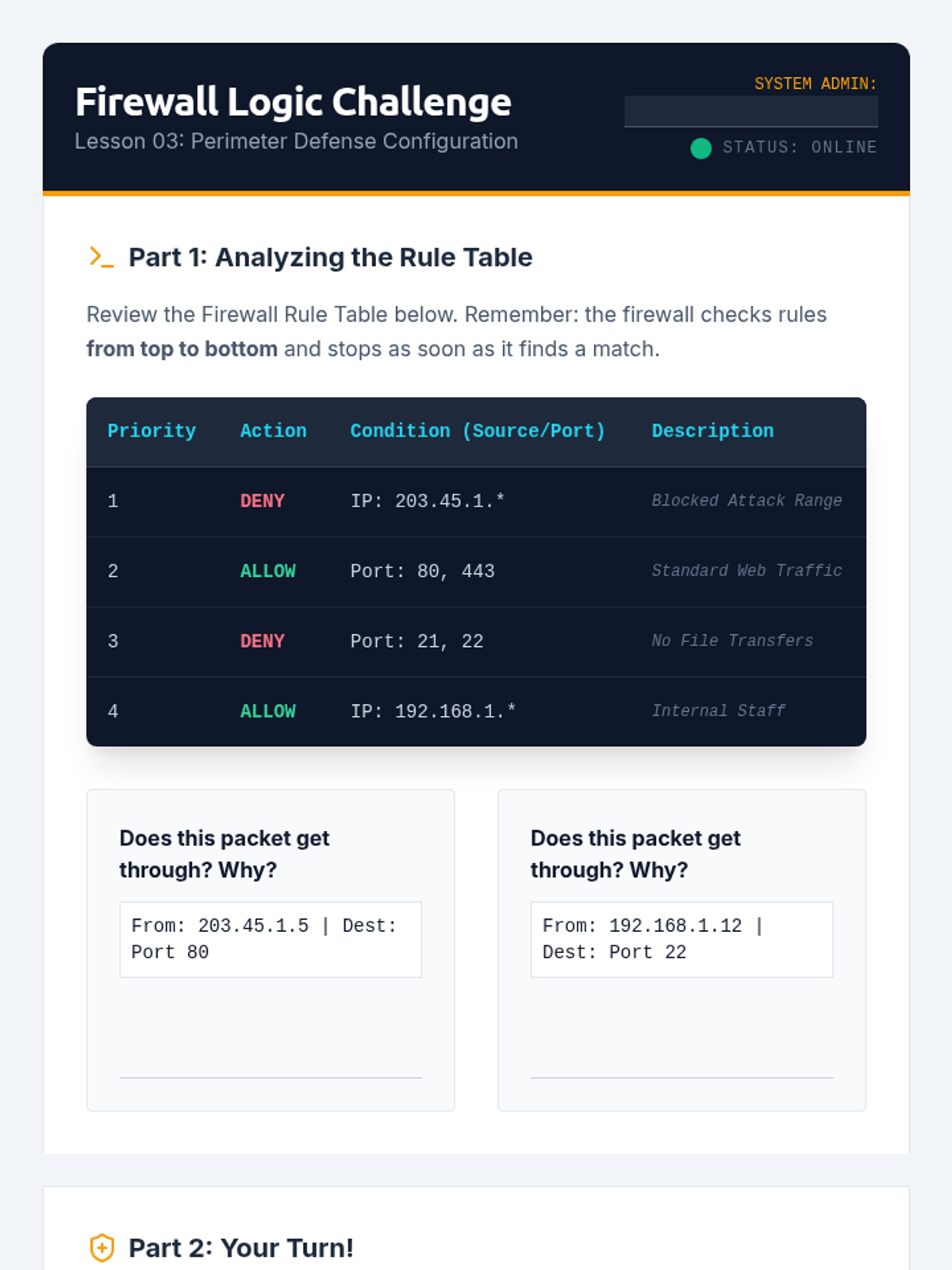The width and height of the screenshot is (952, 1270).
Task: Click the green status indicator dot
Action: coord(701,148)
